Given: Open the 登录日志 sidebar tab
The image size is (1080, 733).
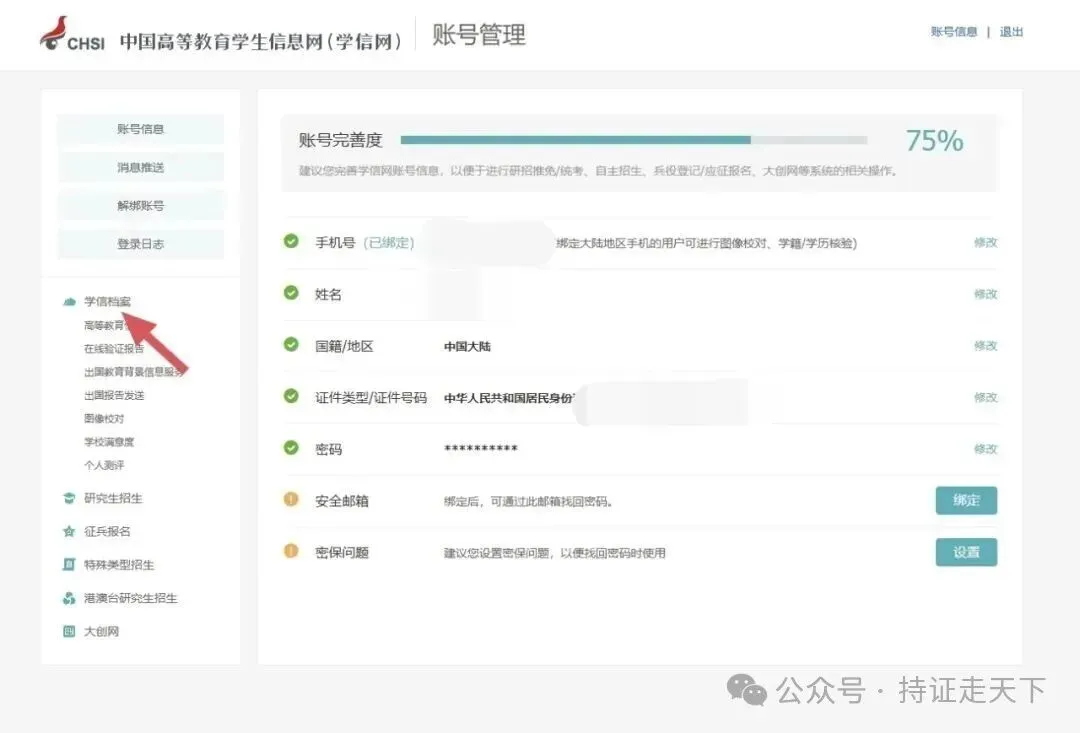Looking at the screenshot, I should click(141, 244).
